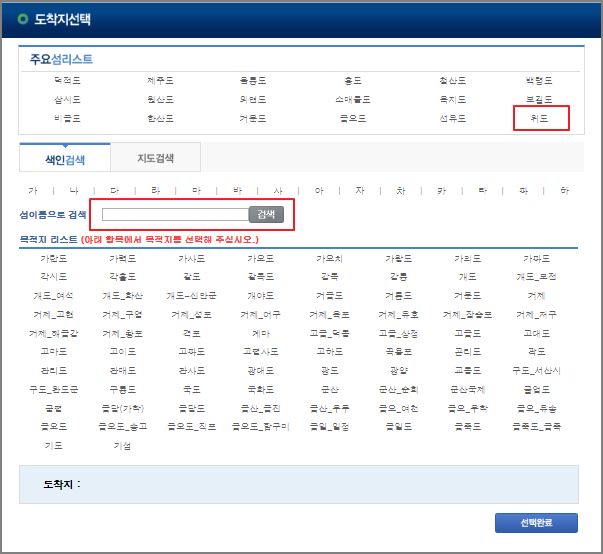Click the 선택완료 button
This screenshot has height=554, width=603.
(x=536, y=523)
